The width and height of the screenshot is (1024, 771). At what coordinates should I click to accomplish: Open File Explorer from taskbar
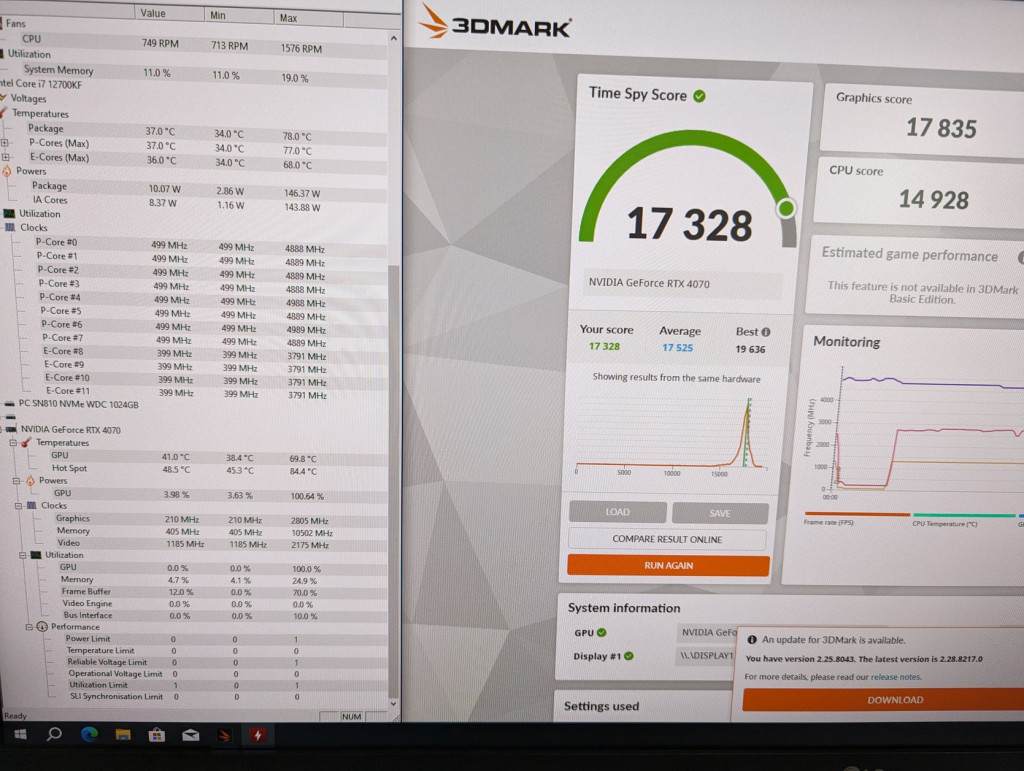click(x=123, y=735)
